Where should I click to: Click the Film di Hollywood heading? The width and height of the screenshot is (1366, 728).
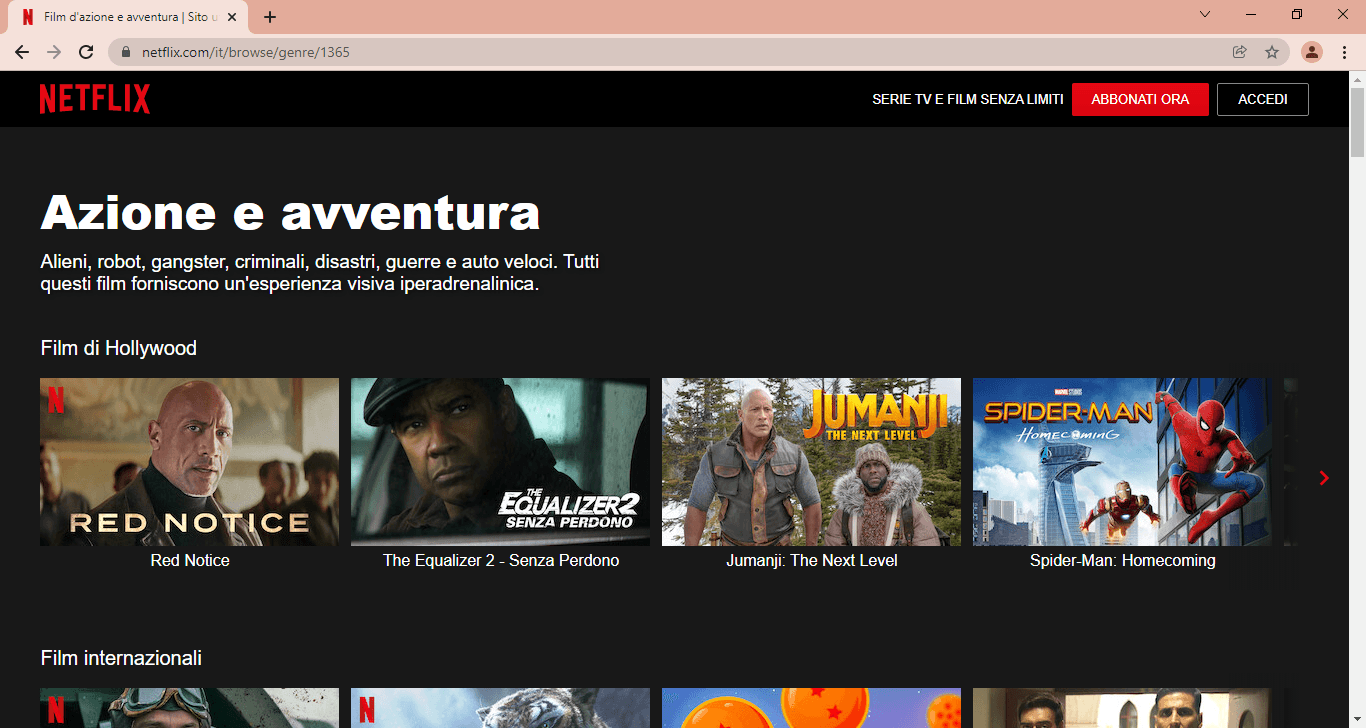tap(119, 348)
